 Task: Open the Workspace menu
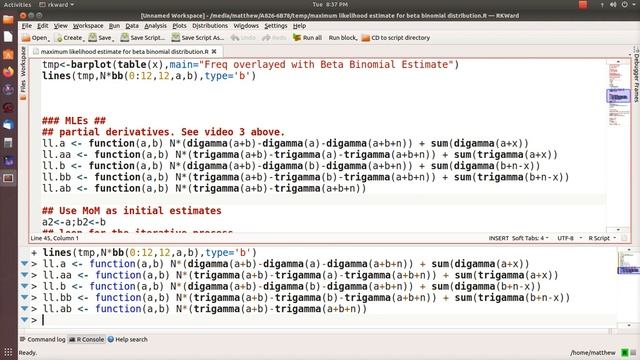[88, 26]
